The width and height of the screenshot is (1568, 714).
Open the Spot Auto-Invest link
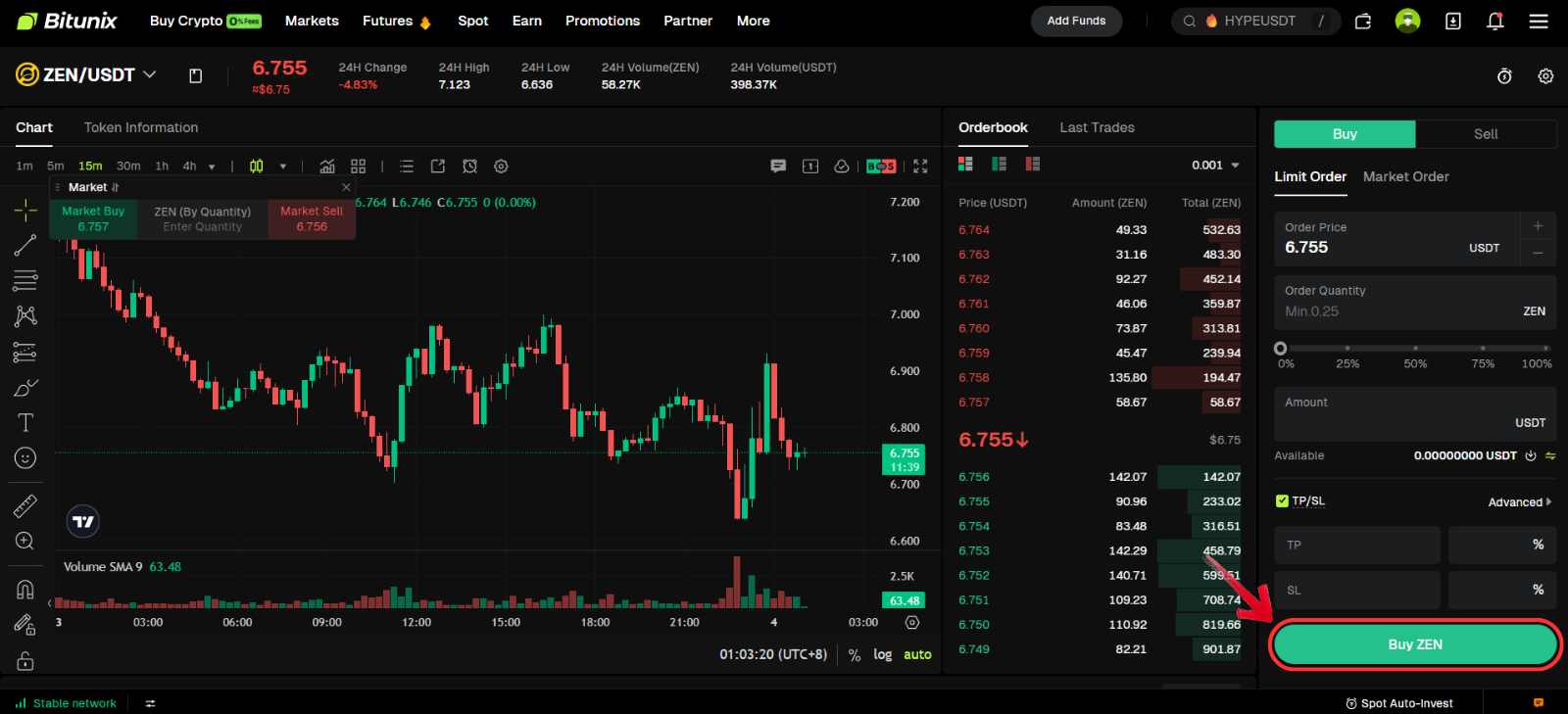[x=1398, y=703]
